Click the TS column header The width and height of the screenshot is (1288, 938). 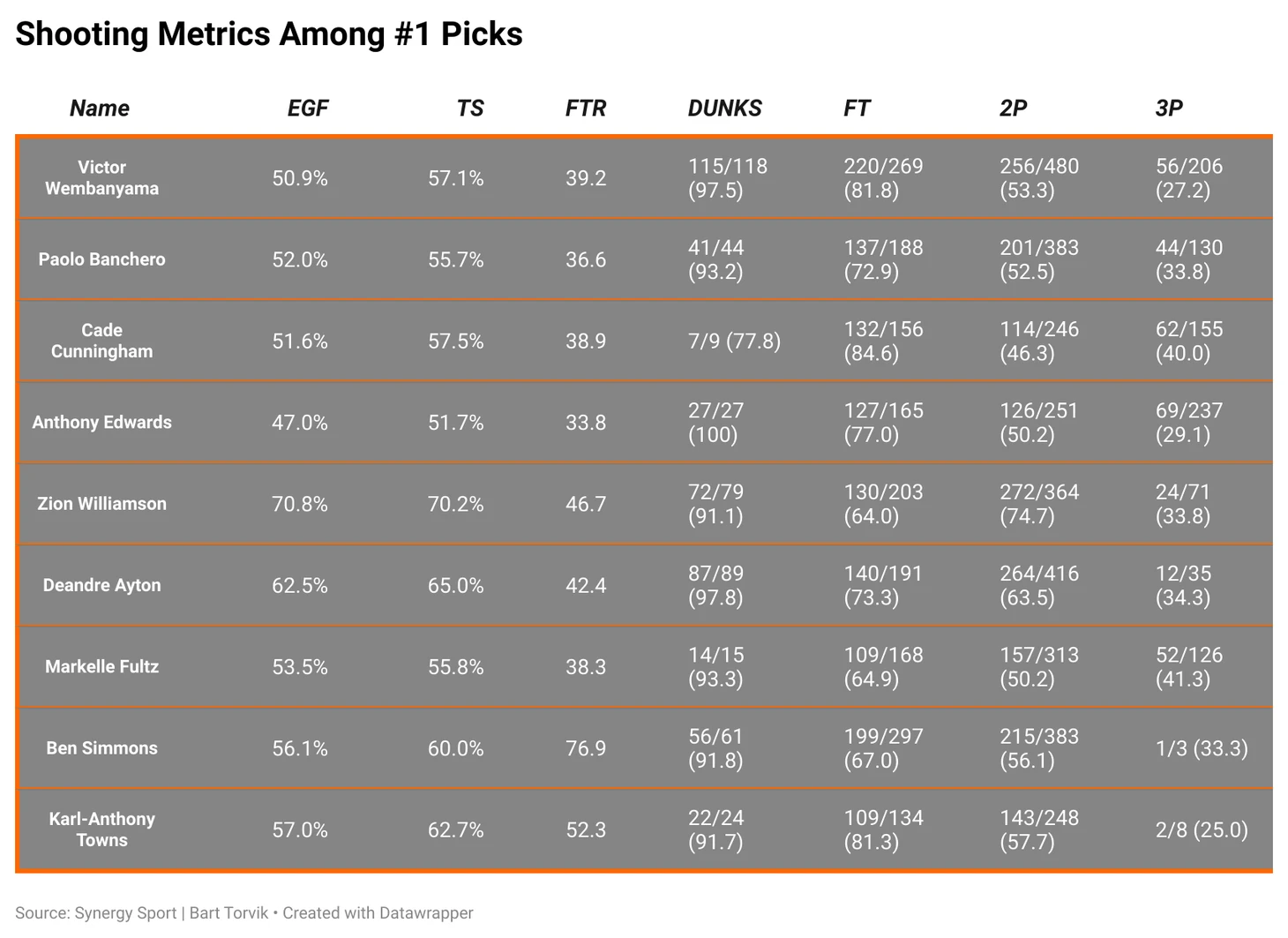point(470,109)
